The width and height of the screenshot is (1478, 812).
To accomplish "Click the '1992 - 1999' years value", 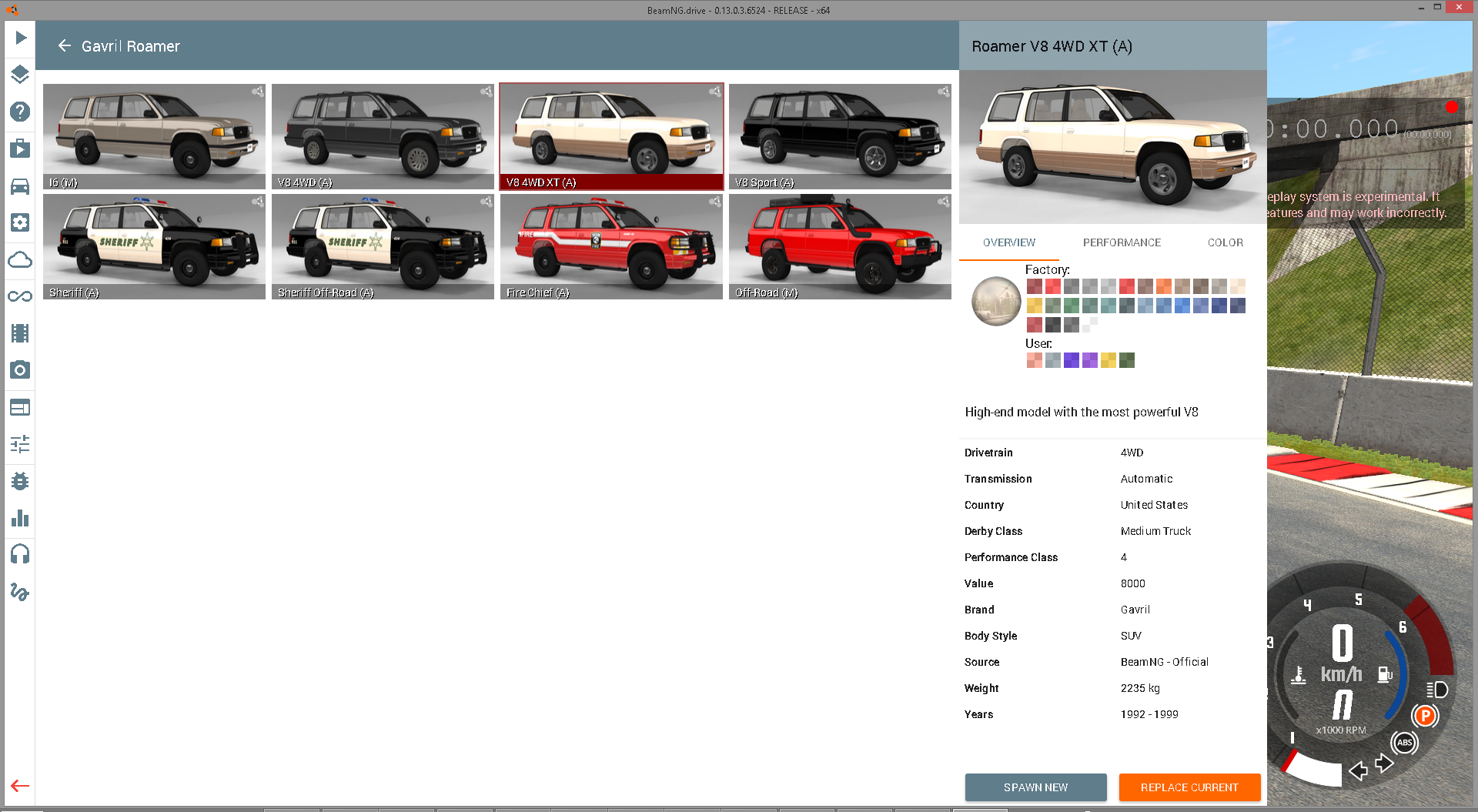I will click(x=1149, y=714).
